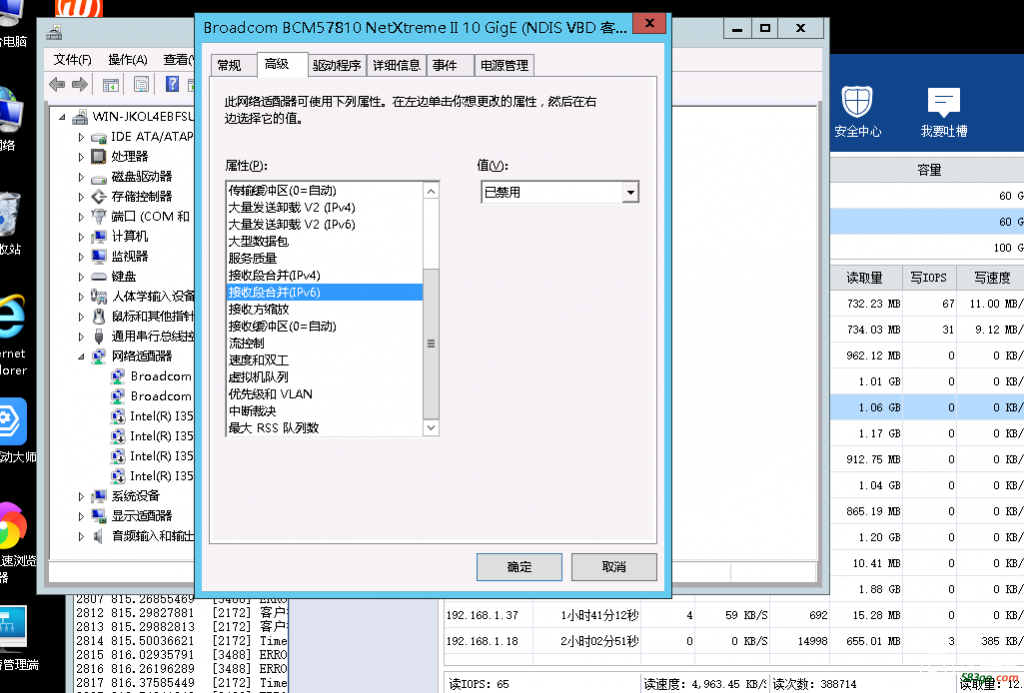Image resolution: width=1024 pixels, height=693 pixels.
Task: Switch to the 详细信息 tab
Action: click(396, 65)
